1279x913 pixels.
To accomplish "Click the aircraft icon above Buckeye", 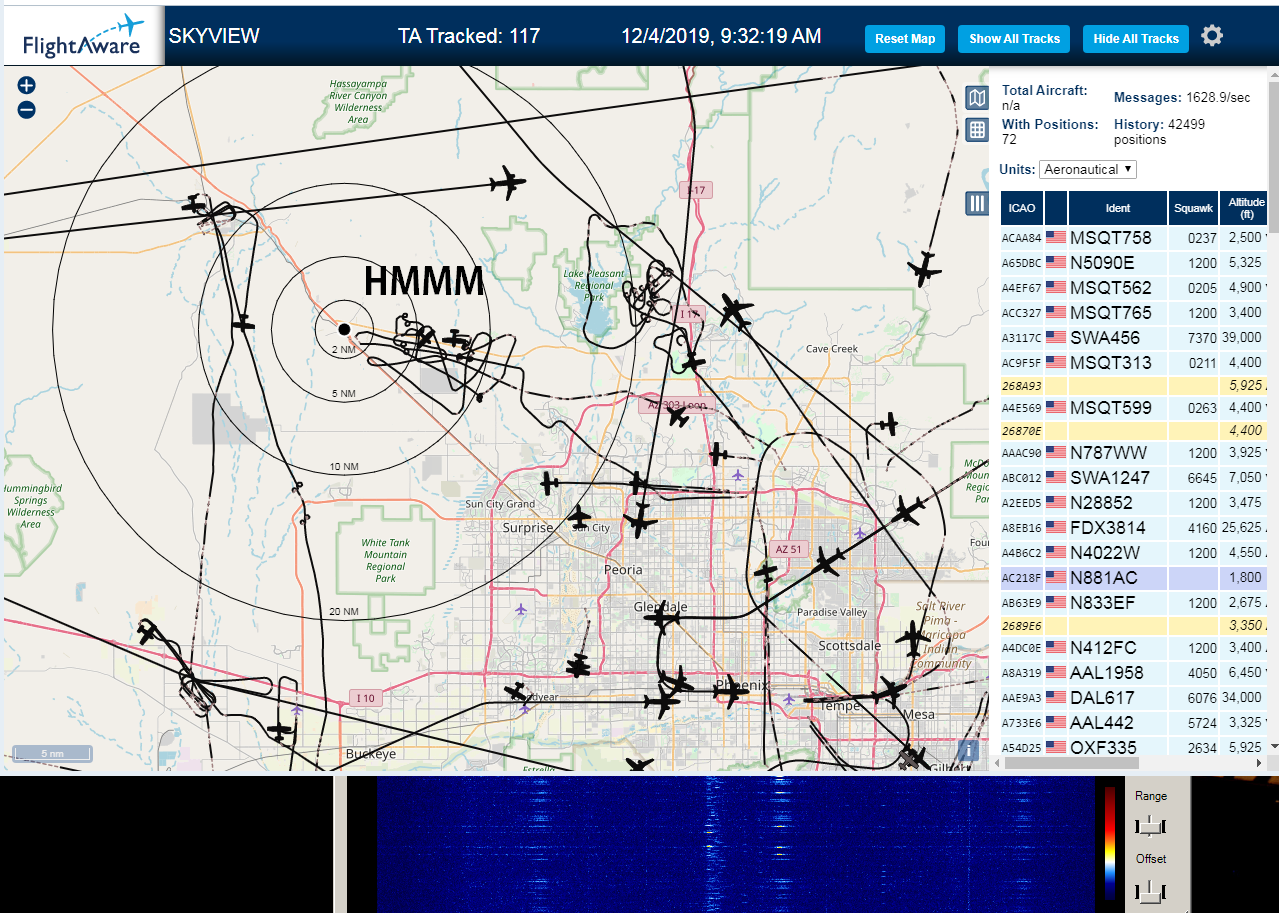I will point(281,732).
